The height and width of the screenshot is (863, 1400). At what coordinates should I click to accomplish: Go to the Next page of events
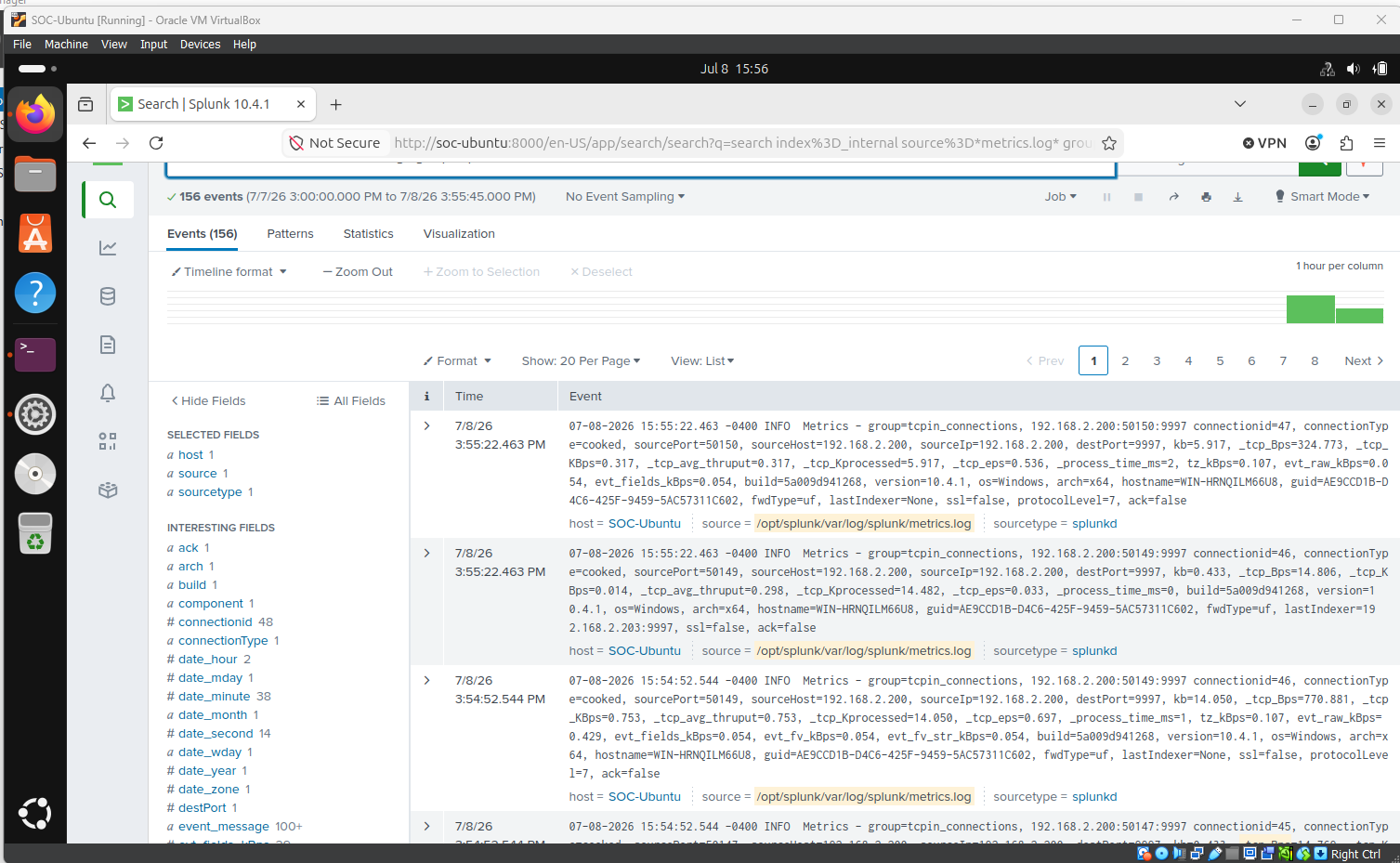click(x=1364, y=361)
